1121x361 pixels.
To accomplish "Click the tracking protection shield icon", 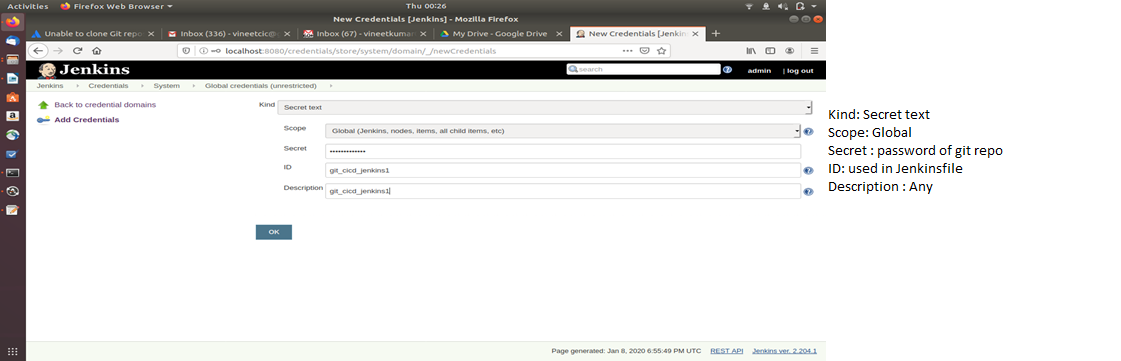I will click(187, 51).
